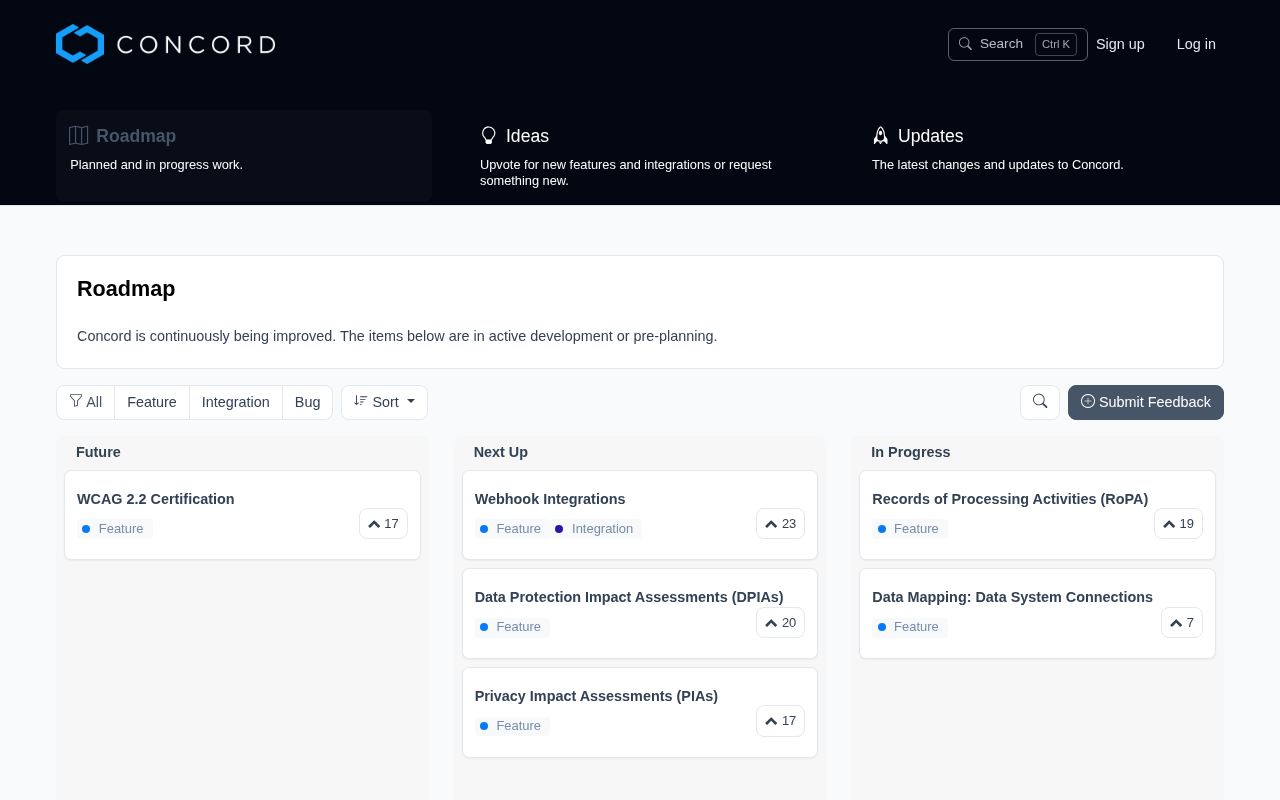Select the All filter
This screenshot has height=800, width=1280.
[86, 402]
